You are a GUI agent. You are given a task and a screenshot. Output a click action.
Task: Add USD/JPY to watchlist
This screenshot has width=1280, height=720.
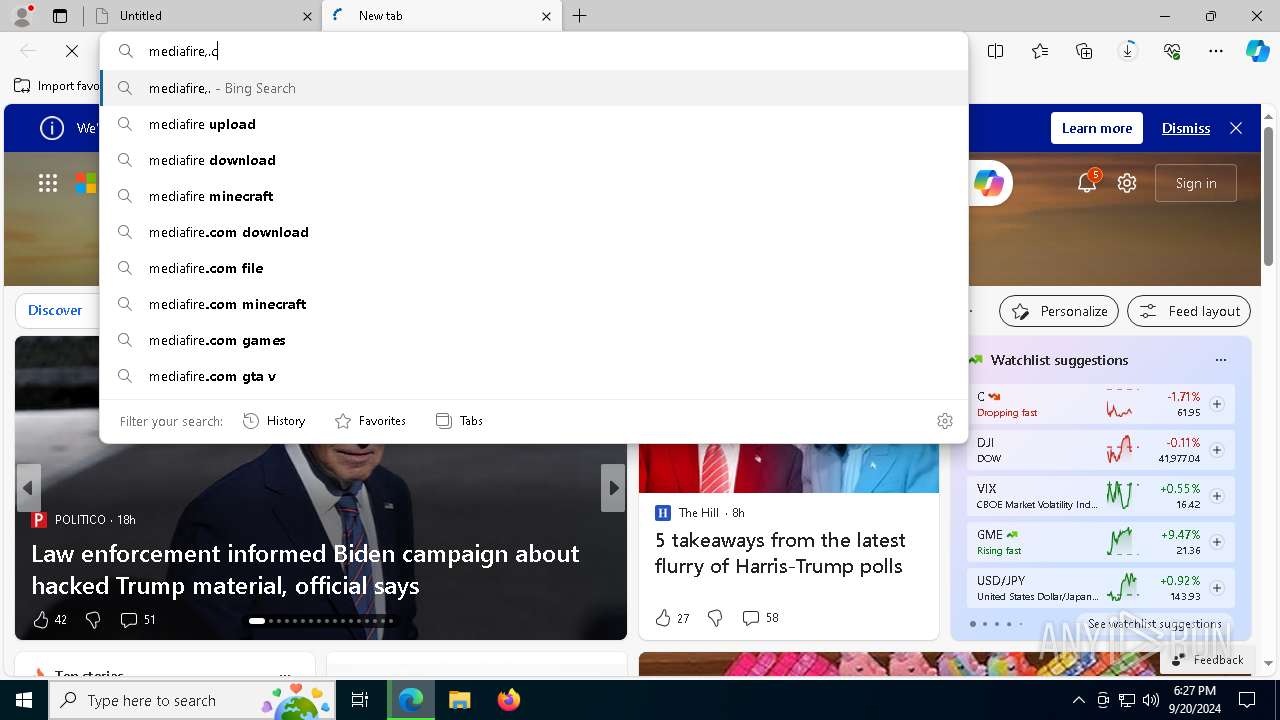[1217, 588]
